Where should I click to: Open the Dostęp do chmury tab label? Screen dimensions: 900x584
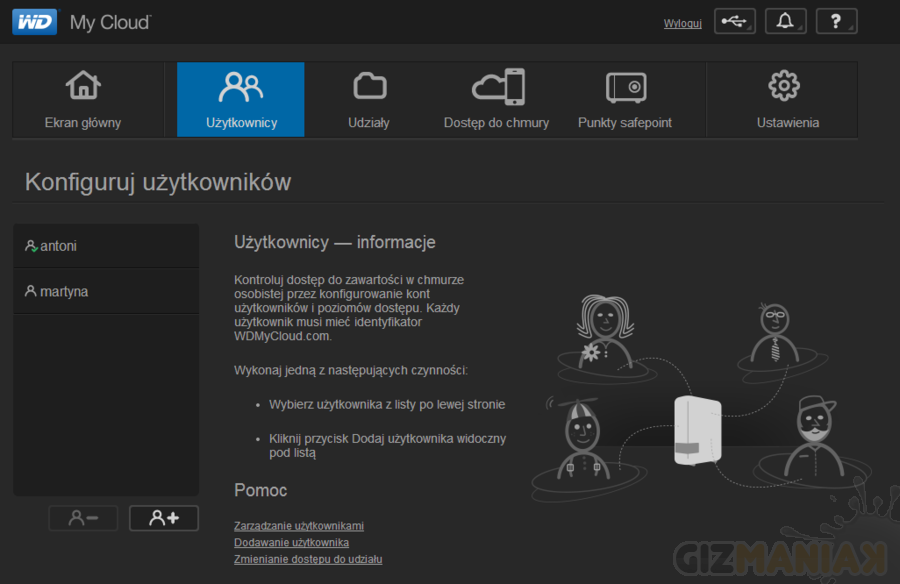coord(497,123)
